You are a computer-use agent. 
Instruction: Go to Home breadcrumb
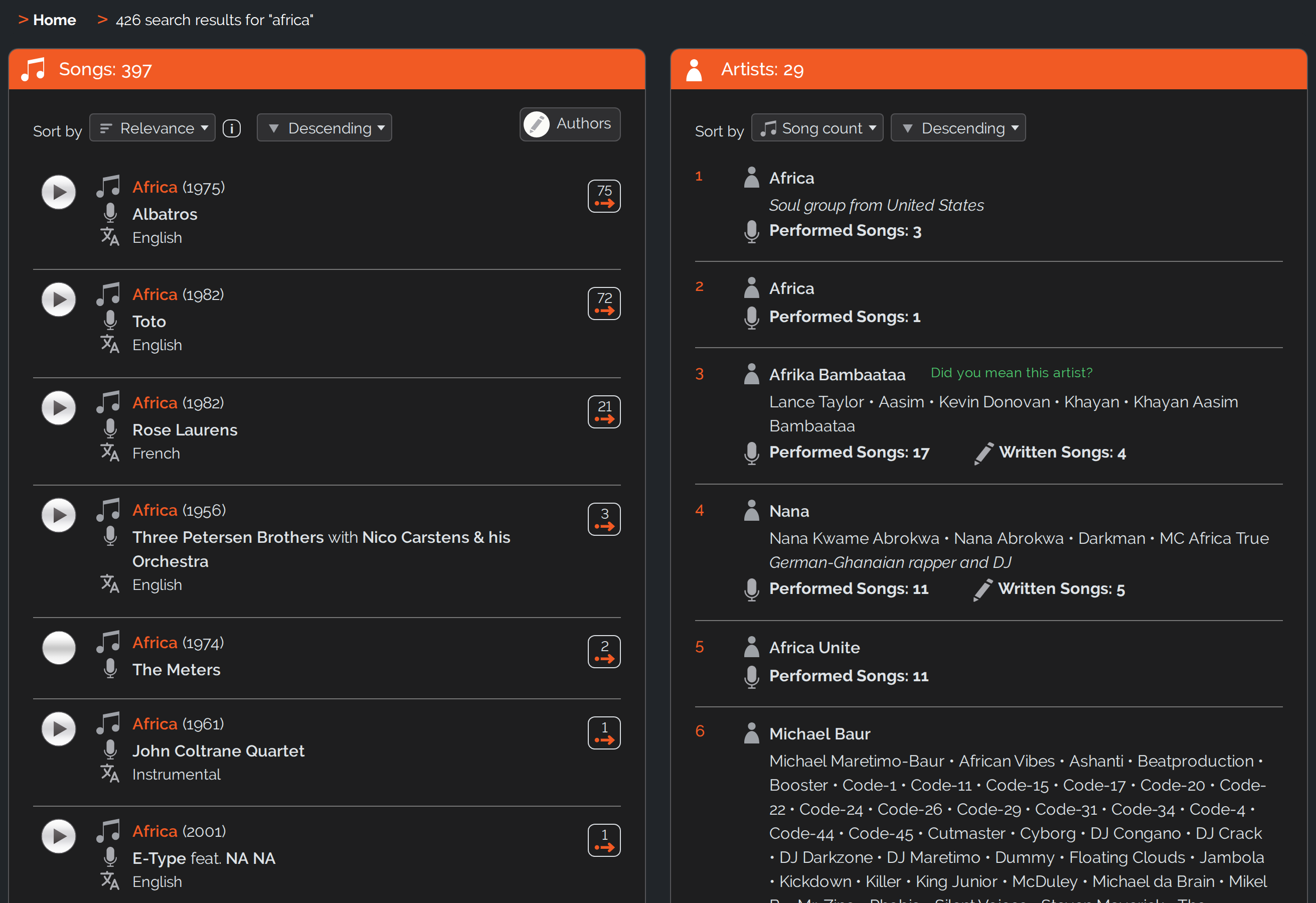pos(54,20)
